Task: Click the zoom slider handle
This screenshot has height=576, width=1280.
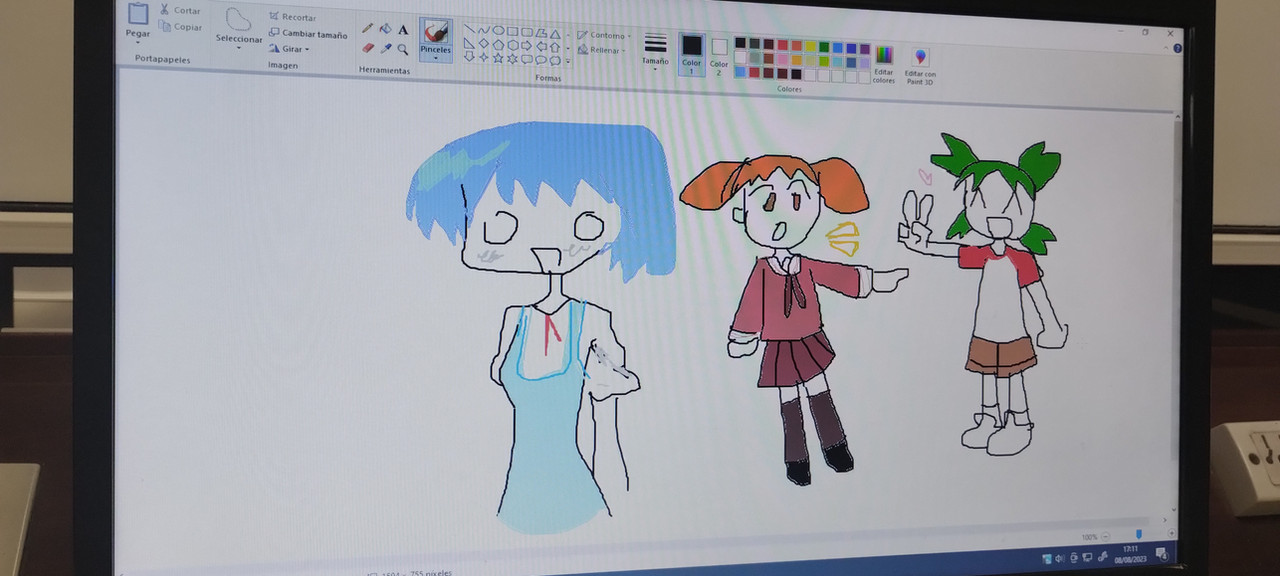Action: coord(1139,534)
